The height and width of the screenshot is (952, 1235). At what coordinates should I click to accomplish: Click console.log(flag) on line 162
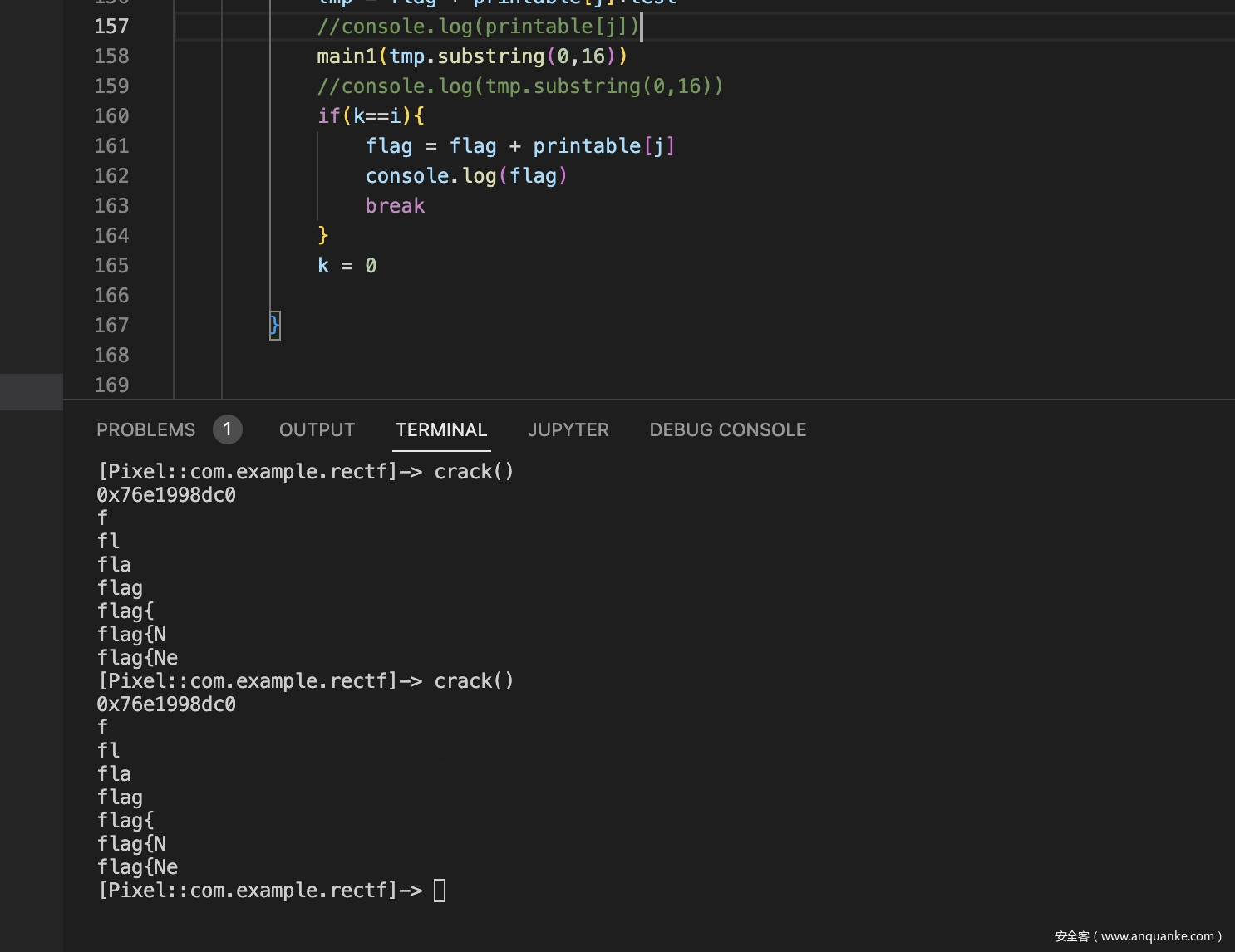pos(465,176)
